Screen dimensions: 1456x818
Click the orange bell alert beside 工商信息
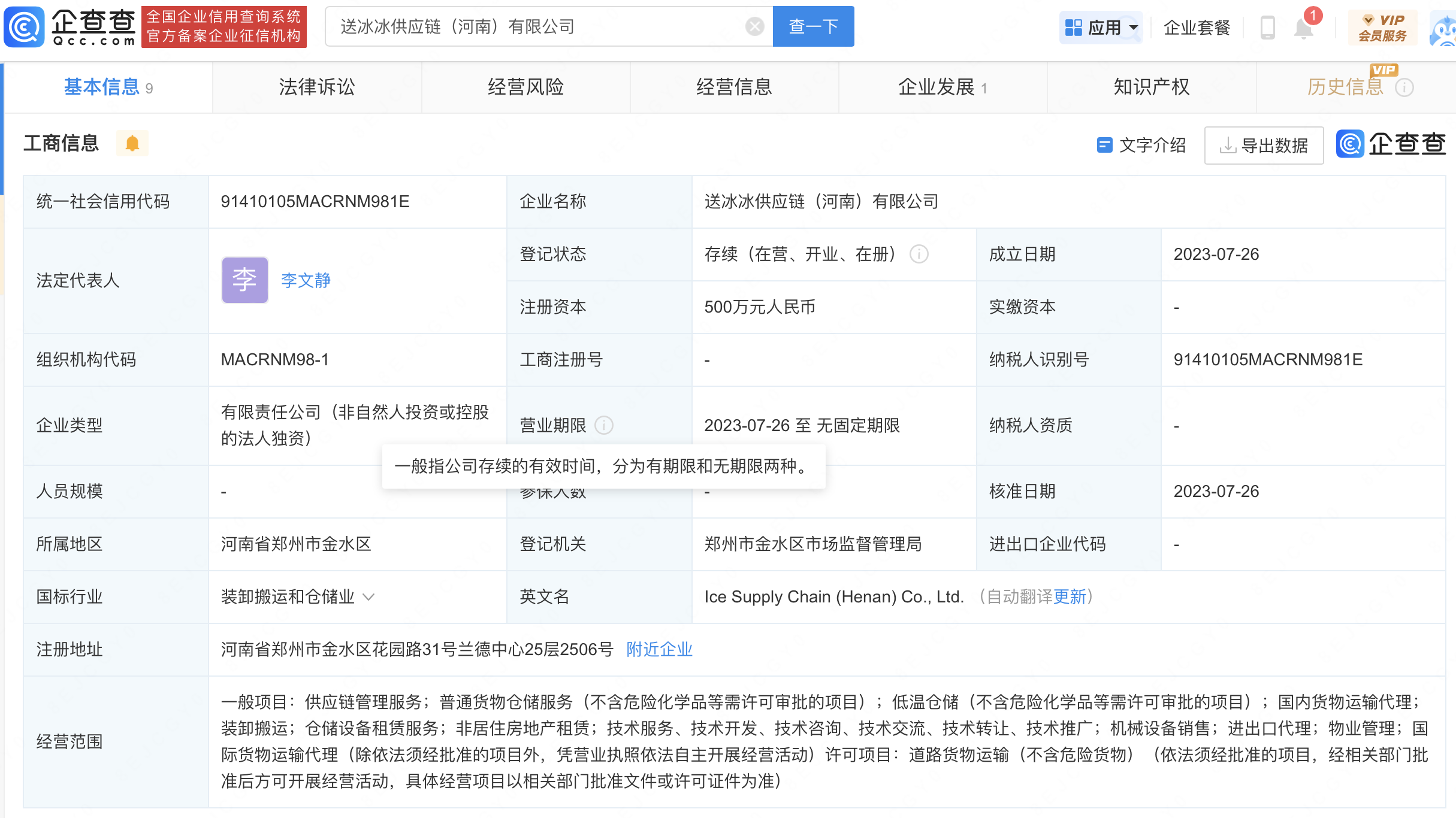[132, 144]
